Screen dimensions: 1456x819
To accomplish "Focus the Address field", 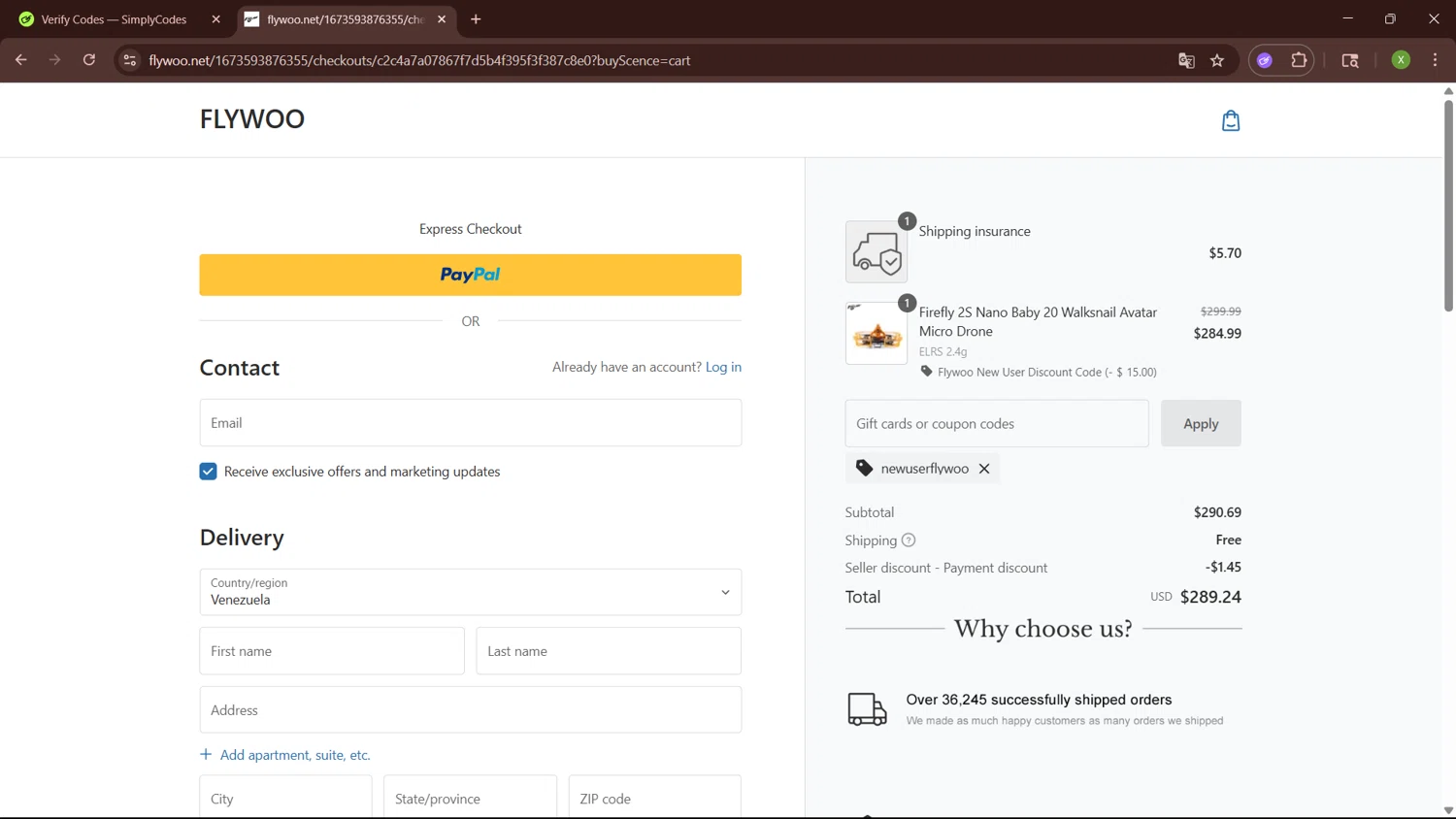I will click(x=471, y=710).
